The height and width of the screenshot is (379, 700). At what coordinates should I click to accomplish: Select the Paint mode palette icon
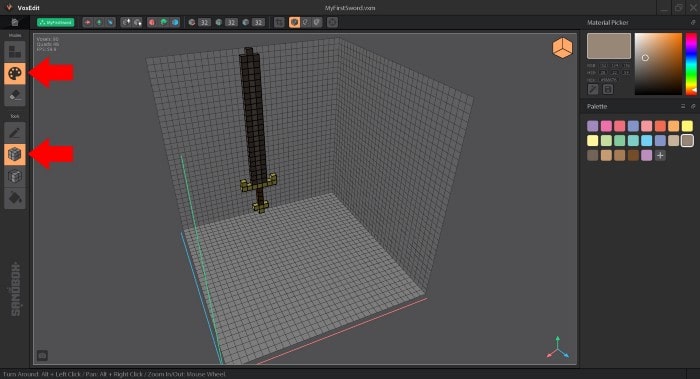click(15, 73)
